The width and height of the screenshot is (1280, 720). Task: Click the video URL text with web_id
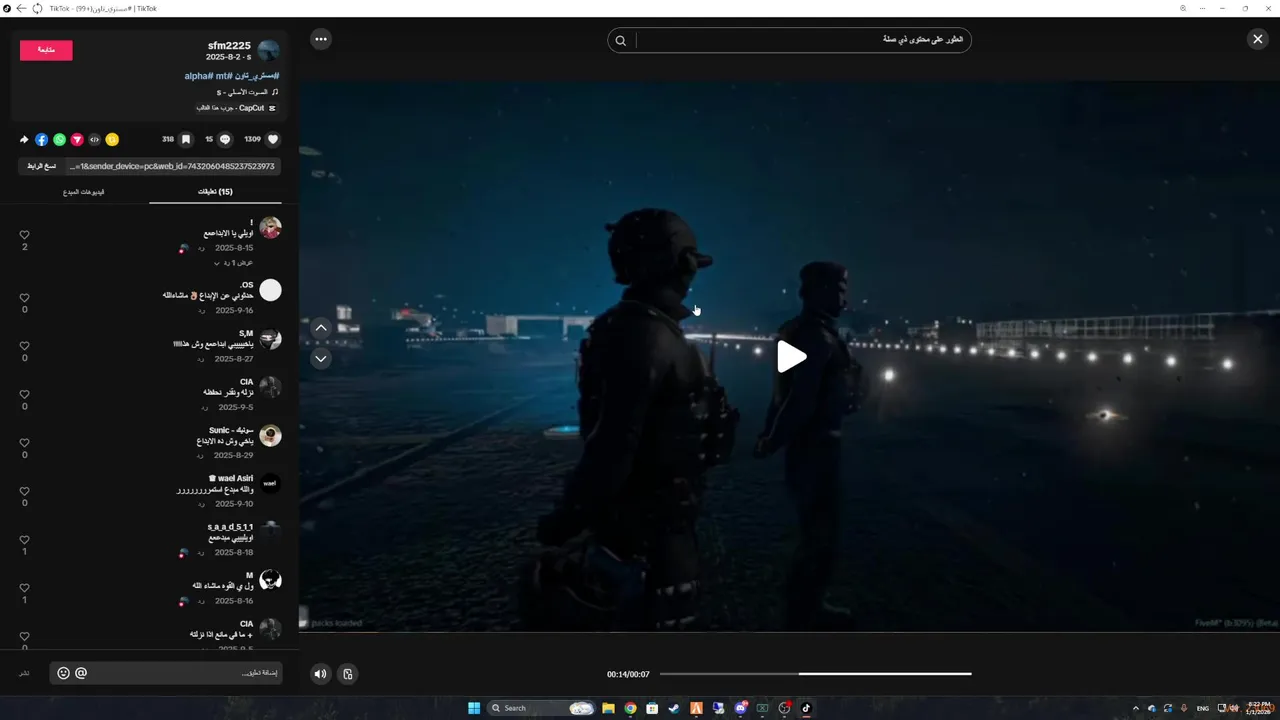[x=172, y=166]
